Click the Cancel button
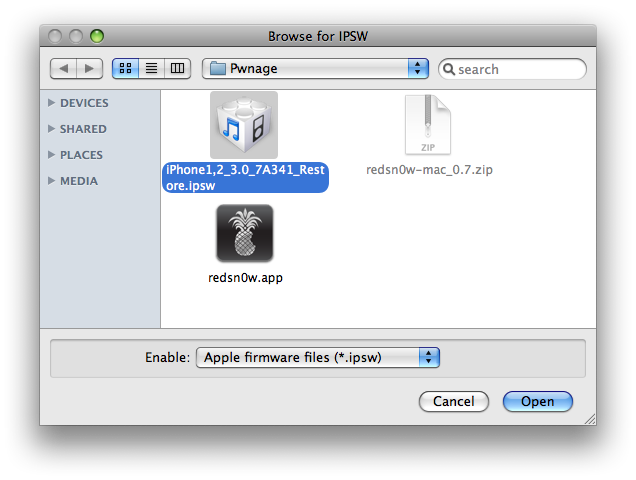Image resolution: width=636 pixels, height=480 pixels. click(x=453, y=401)
